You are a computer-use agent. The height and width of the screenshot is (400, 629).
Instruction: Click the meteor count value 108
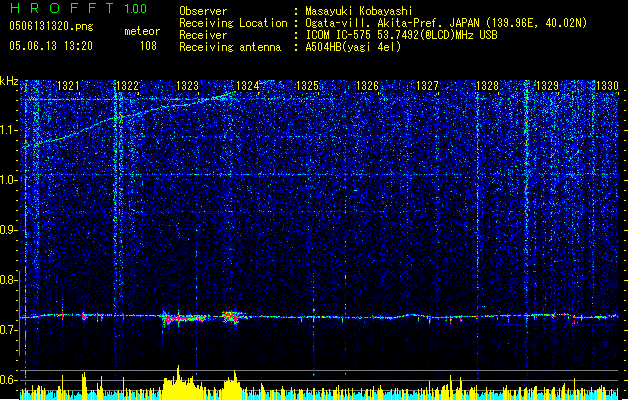[148, 46]
